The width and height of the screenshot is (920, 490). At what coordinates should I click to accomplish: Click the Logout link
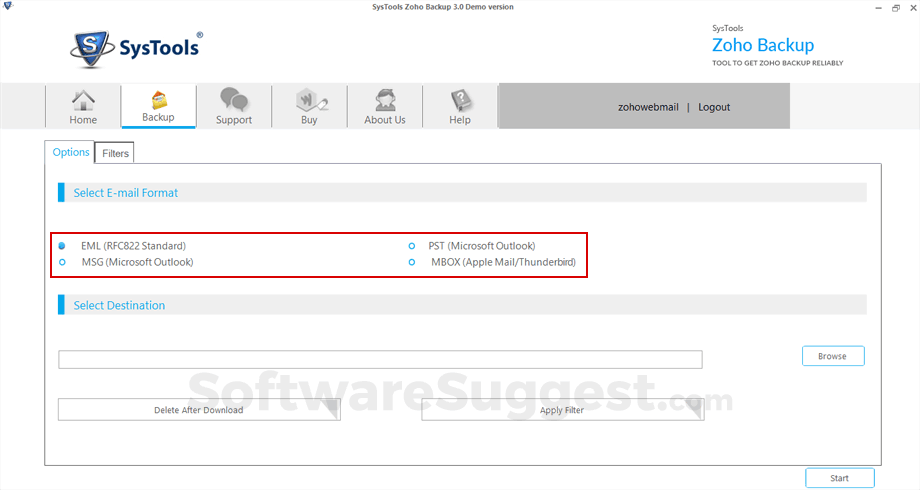(714, 107)
